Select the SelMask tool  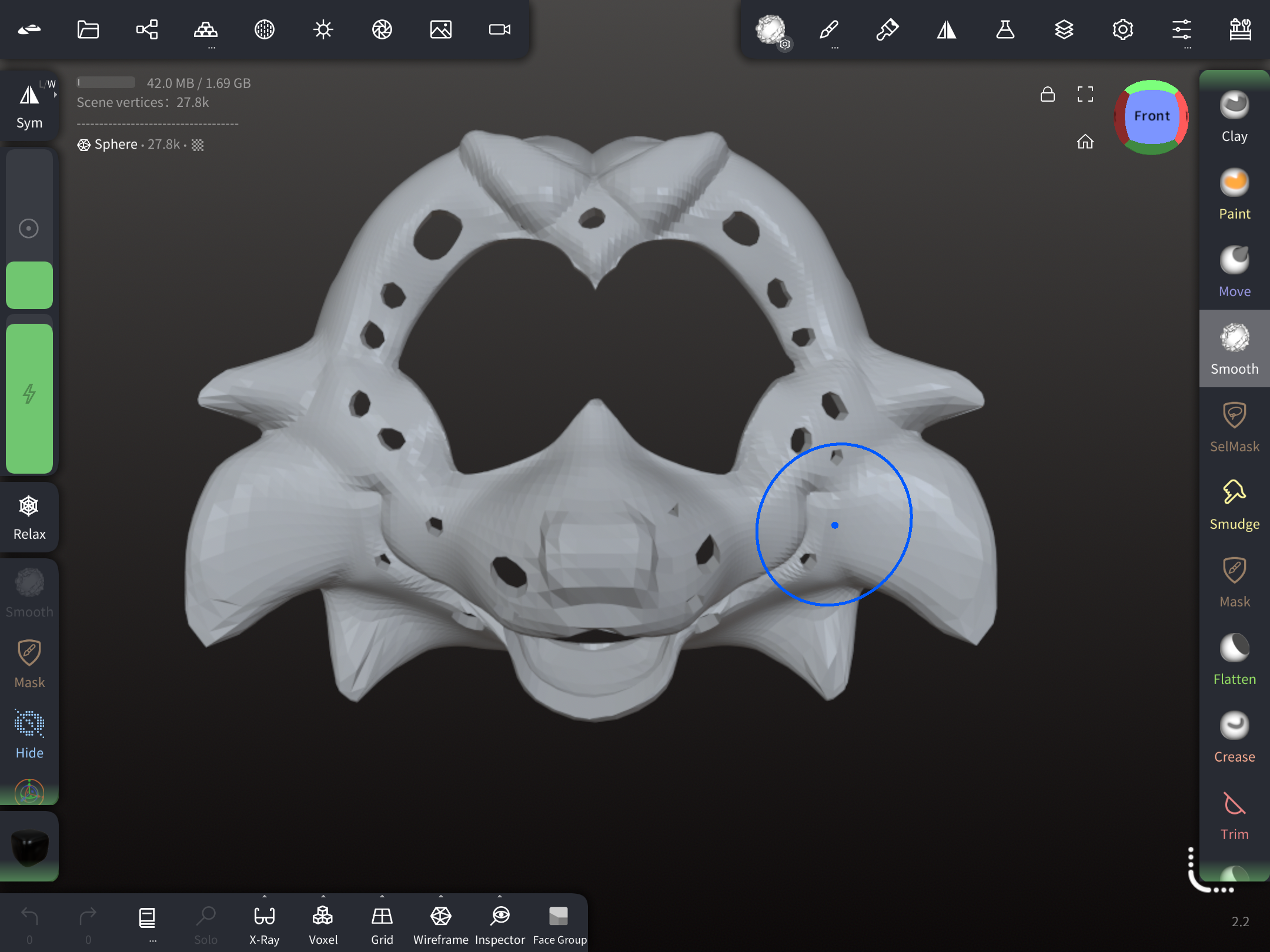tap(1234, 427)
